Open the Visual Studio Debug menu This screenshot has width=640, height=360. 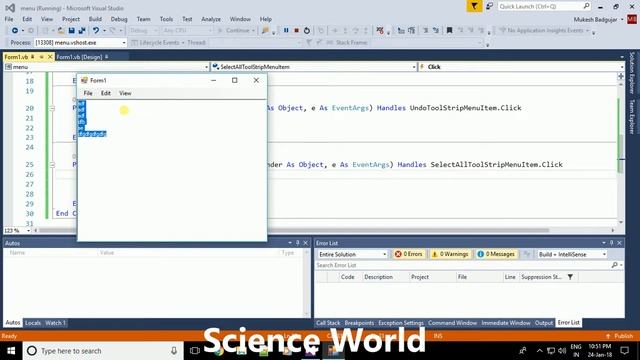119,19
